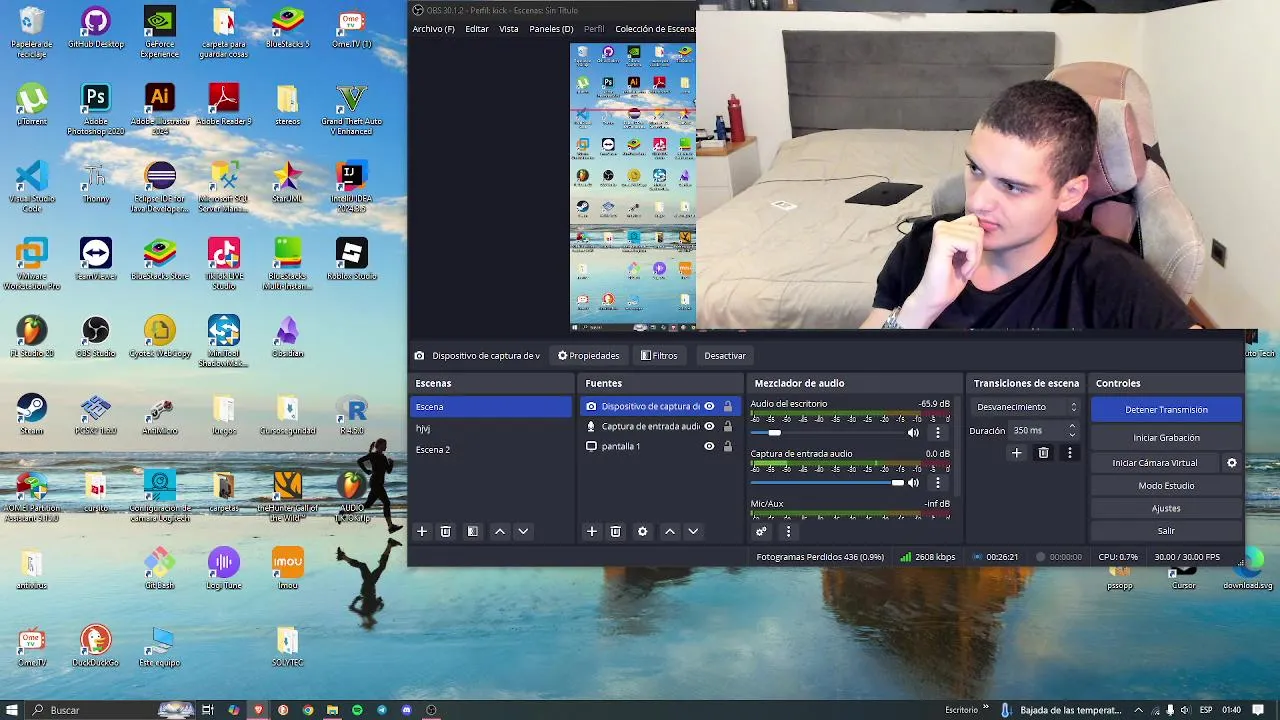
Task: Select scene hjvj in Escenas list
Action: 490,428
